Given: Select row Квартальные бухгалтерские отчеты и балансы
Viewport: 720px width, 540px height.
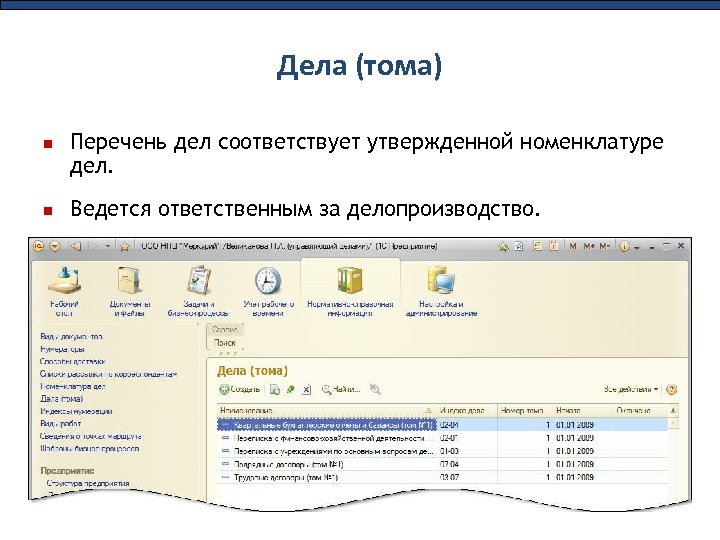Looking at the screenshot, I should 443,425.
